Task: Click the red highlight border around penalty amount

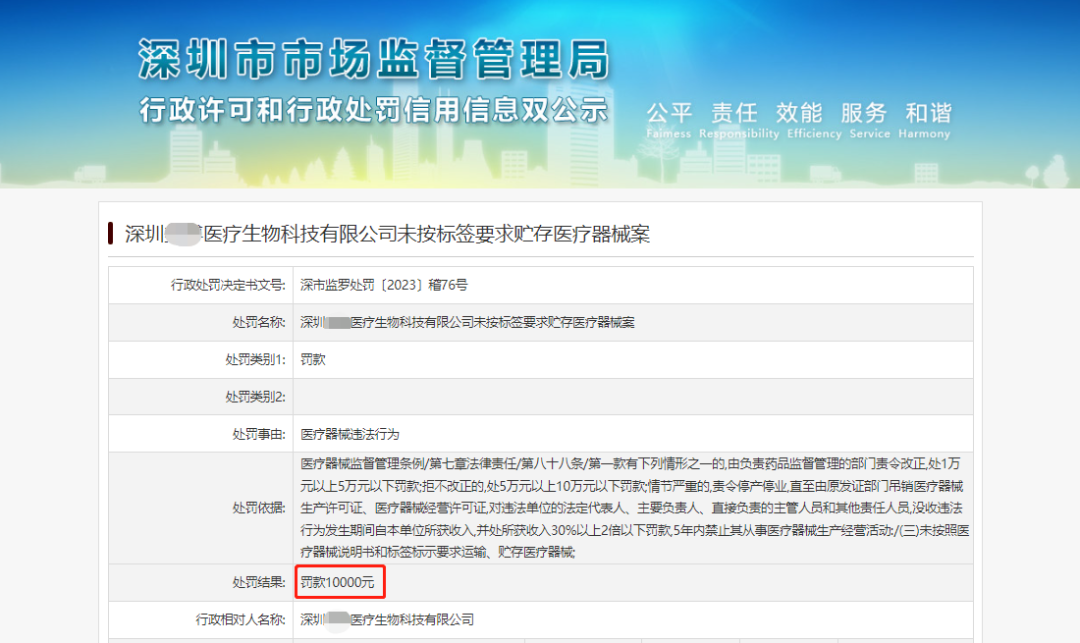Action: 340,570
